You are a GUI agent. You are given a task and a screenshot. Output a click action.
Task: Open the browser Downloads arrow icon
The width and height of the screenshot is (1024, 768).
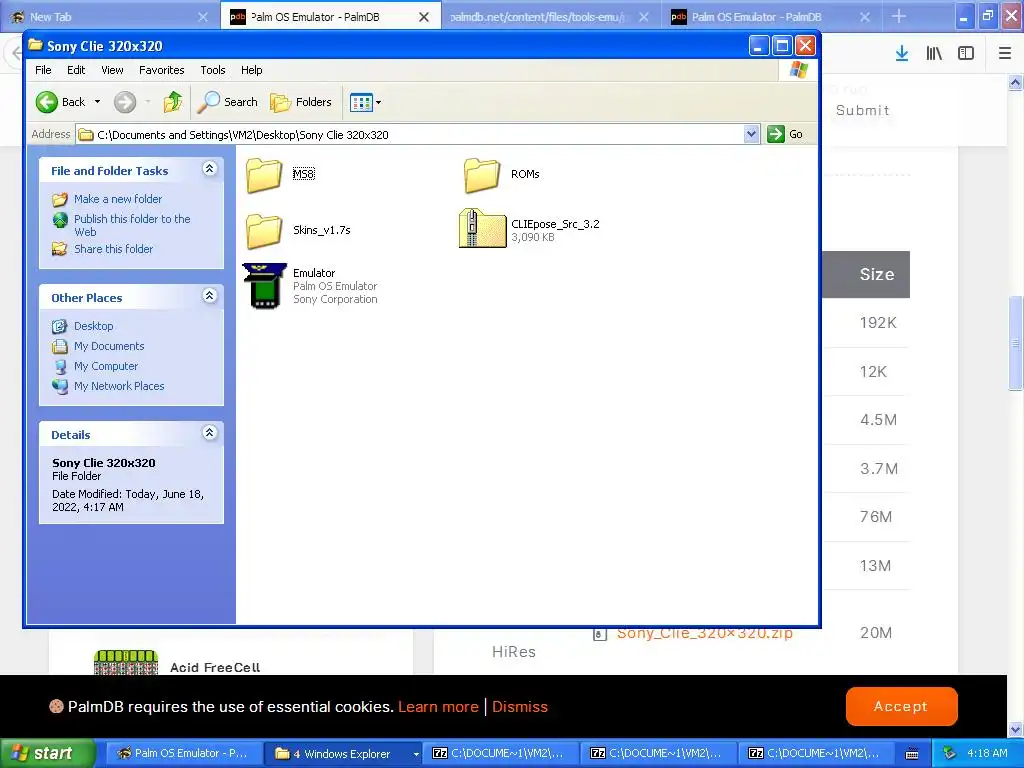[902, 54]
